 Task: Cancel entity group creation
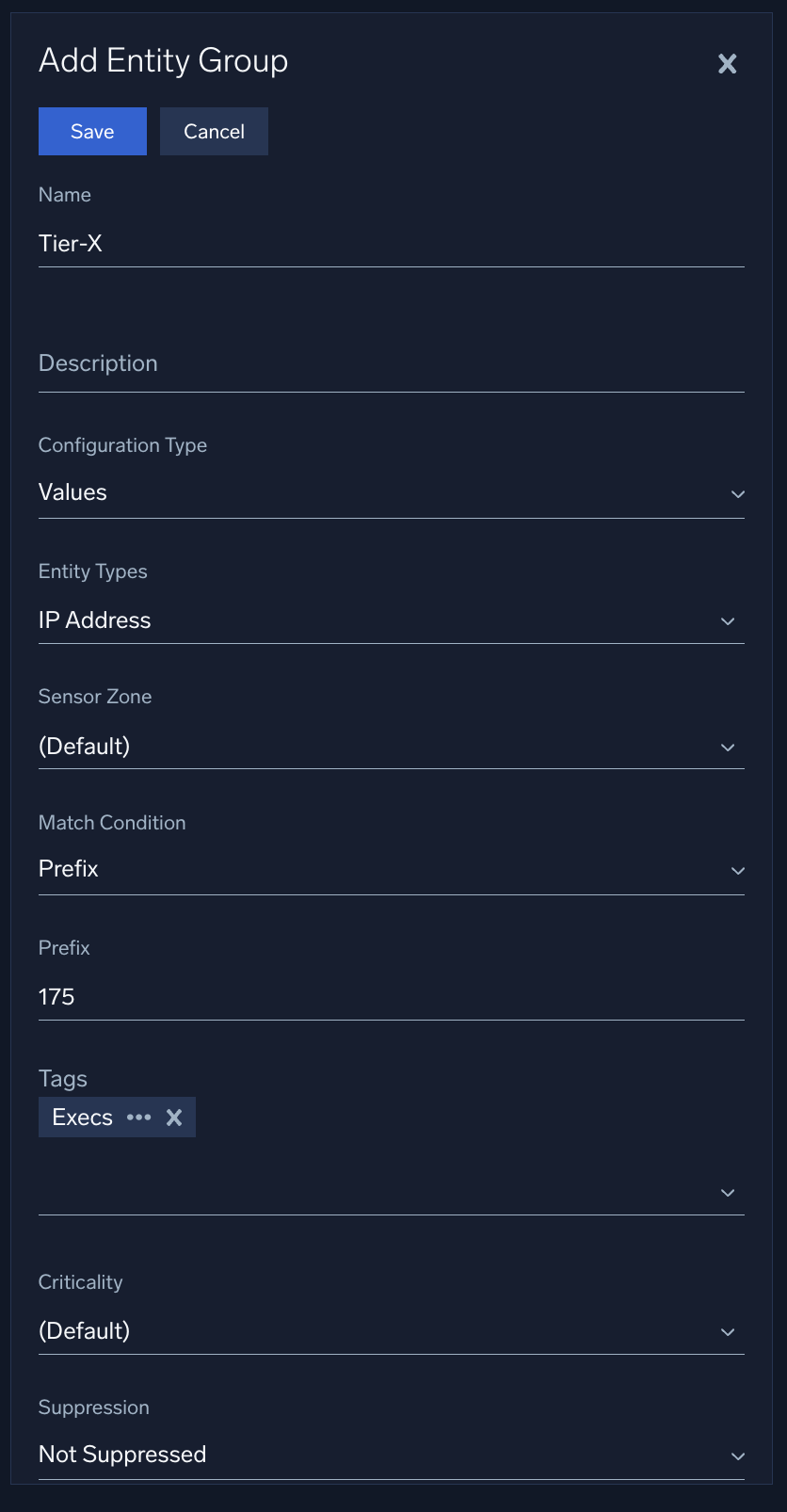pyautogui.click(x=214, y=131)
